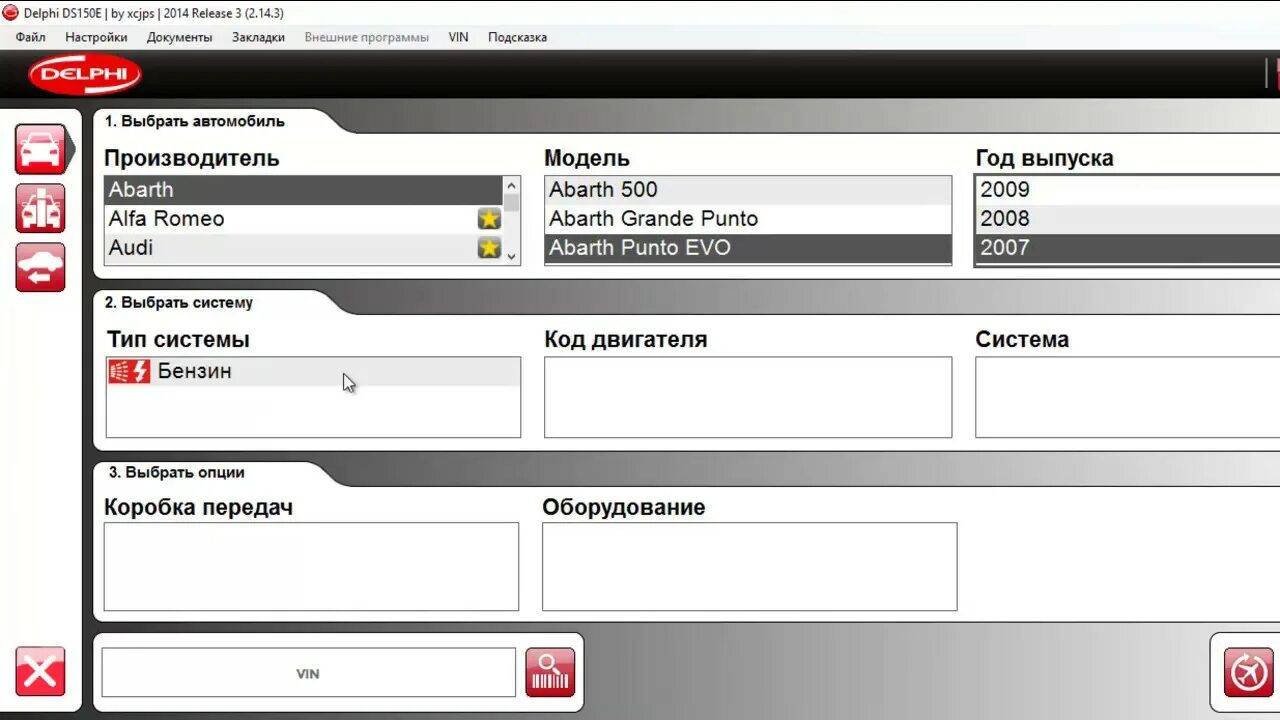
Task: Click inside the VIN input field
Action: point(308,673)
